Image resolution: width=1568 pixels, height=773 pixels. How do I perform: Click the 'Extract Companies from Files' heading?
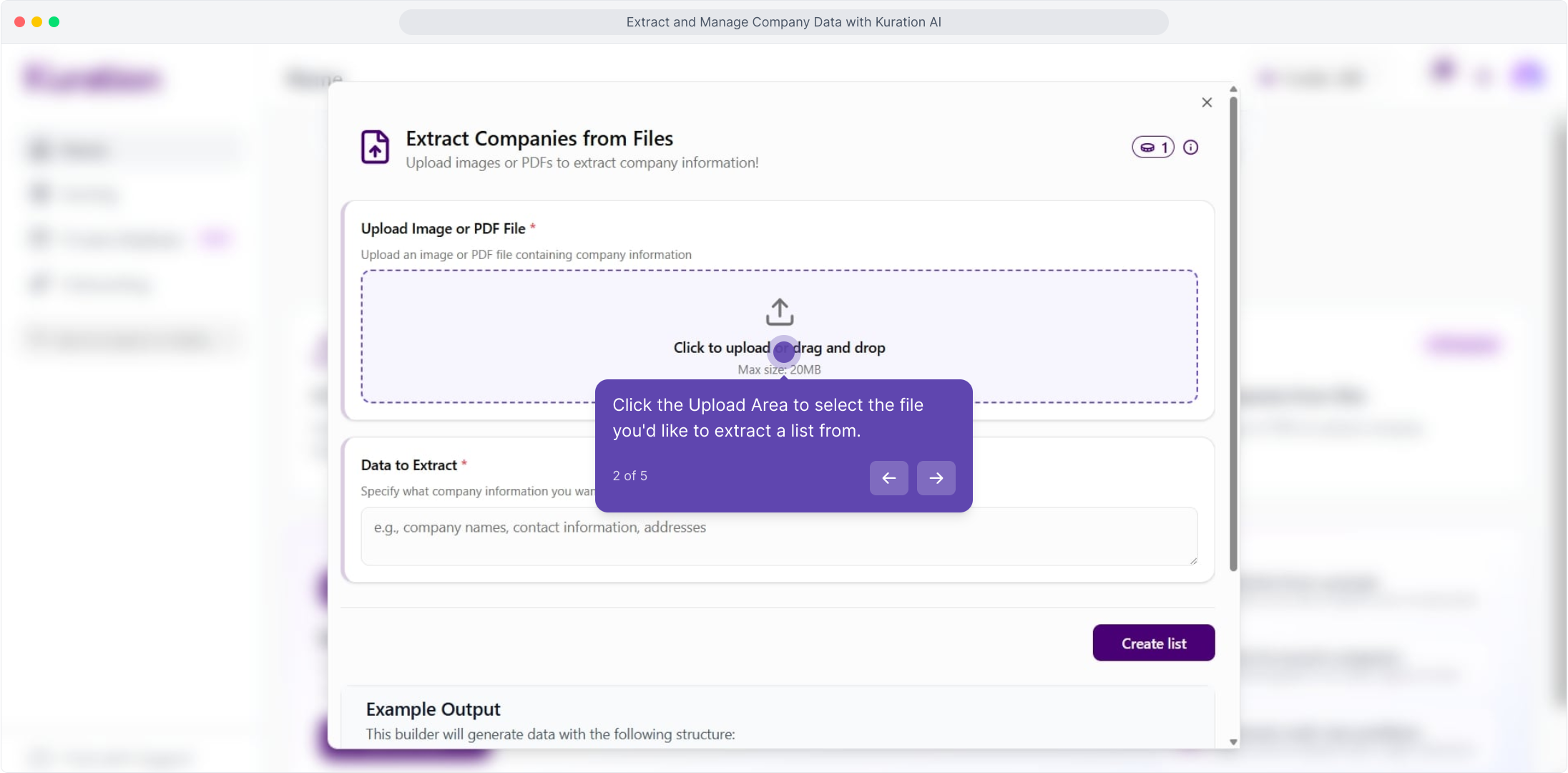pos(539,138)
